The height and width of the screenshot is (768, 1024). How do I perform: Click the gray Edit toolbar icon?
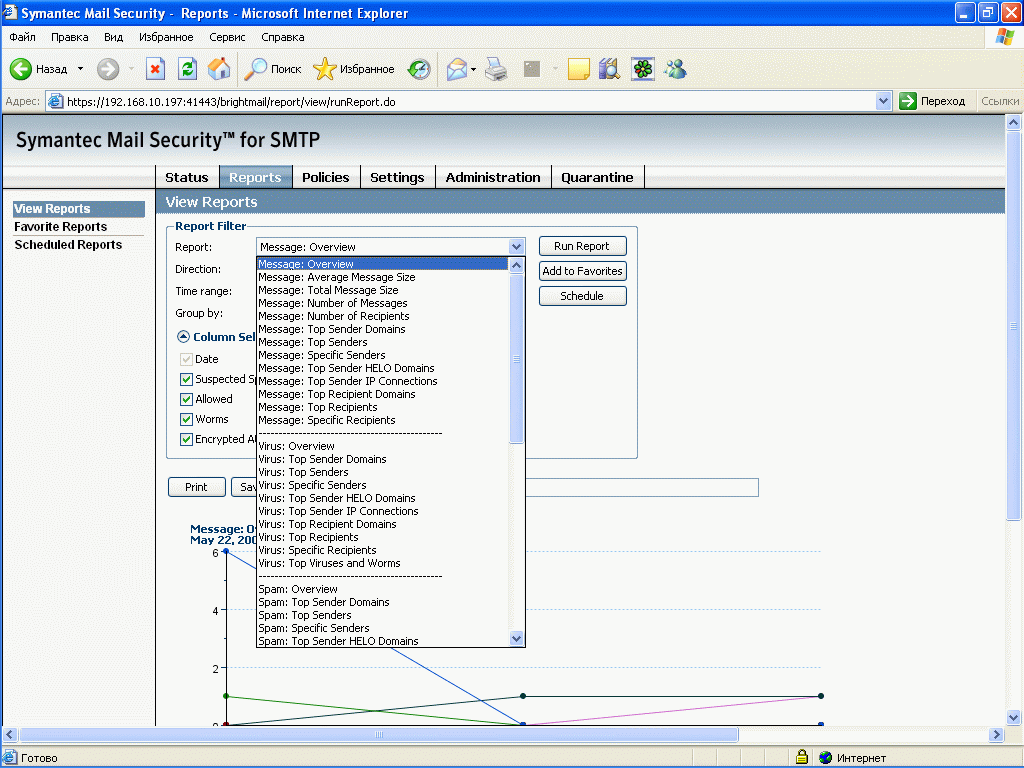click(532, 69)
